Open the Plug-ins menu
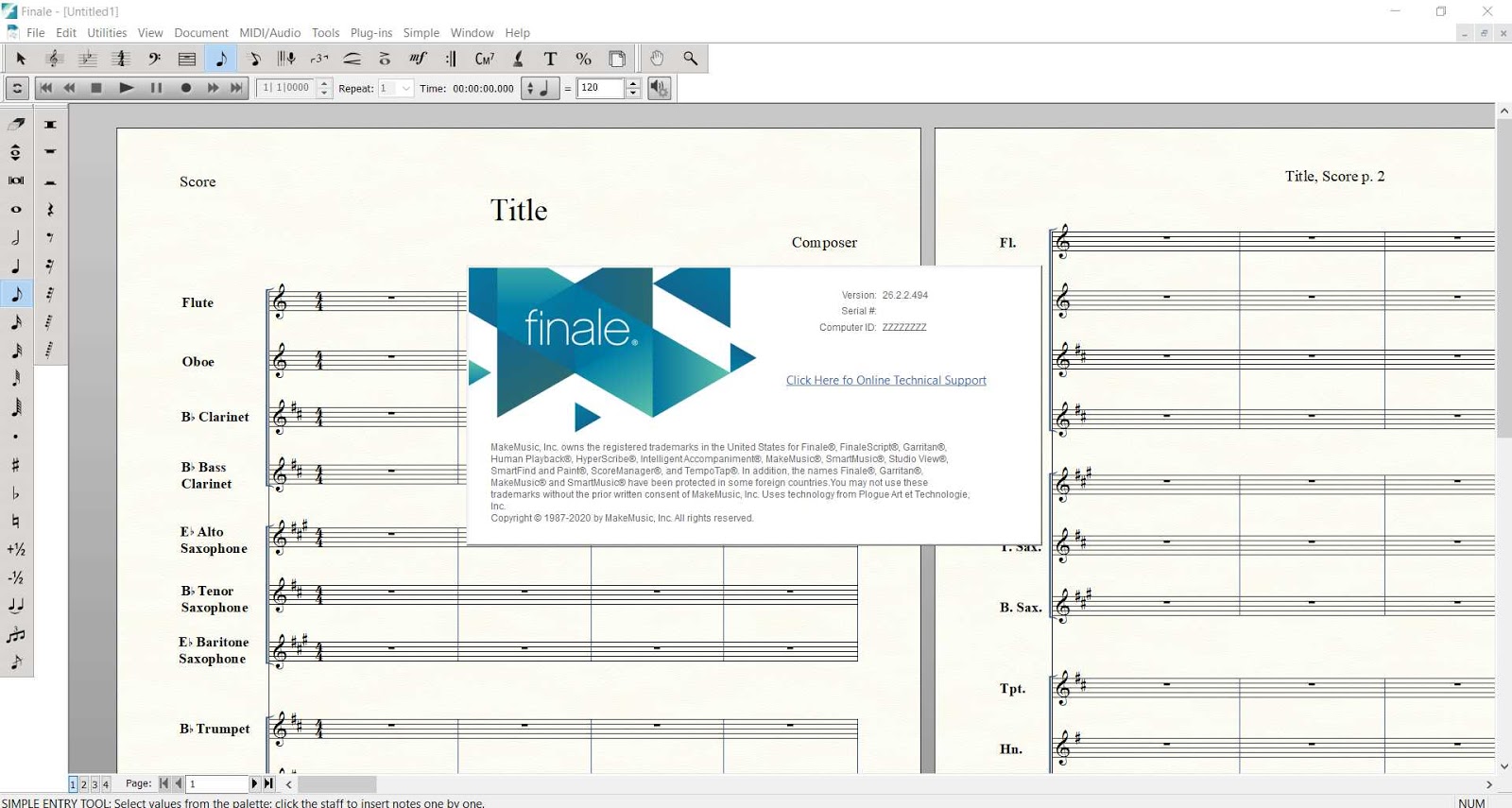This screenshot has height=808, width=1512. point(371,32)
